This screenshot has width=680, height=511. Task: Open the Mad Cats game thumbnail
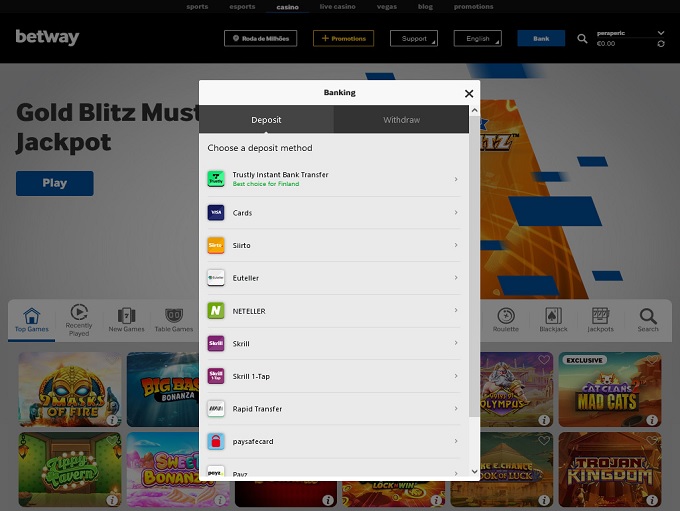tap(609, 388)
